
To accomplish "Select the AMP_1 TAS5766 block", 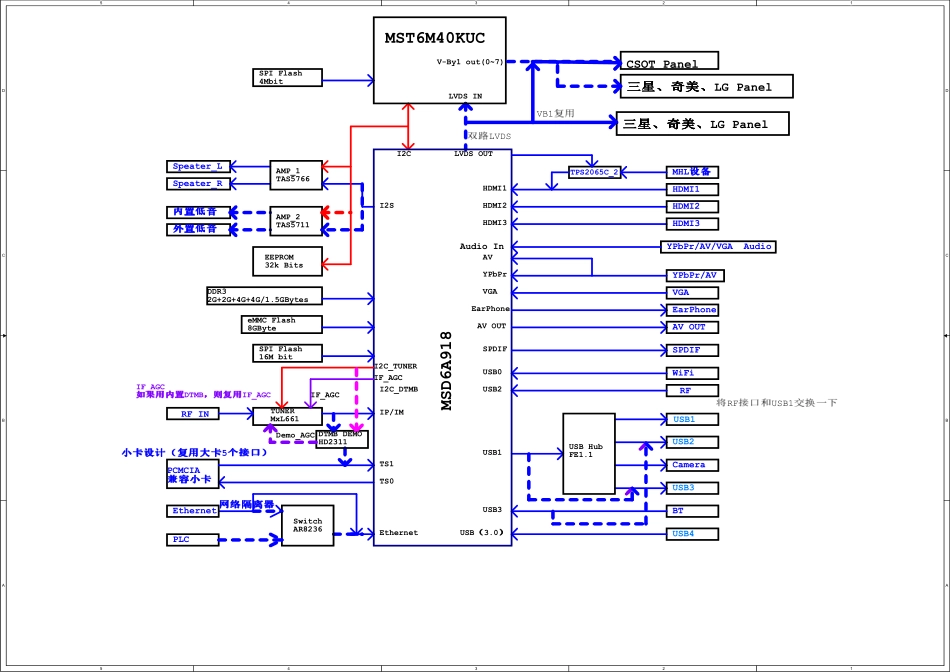I will point(296,175).
